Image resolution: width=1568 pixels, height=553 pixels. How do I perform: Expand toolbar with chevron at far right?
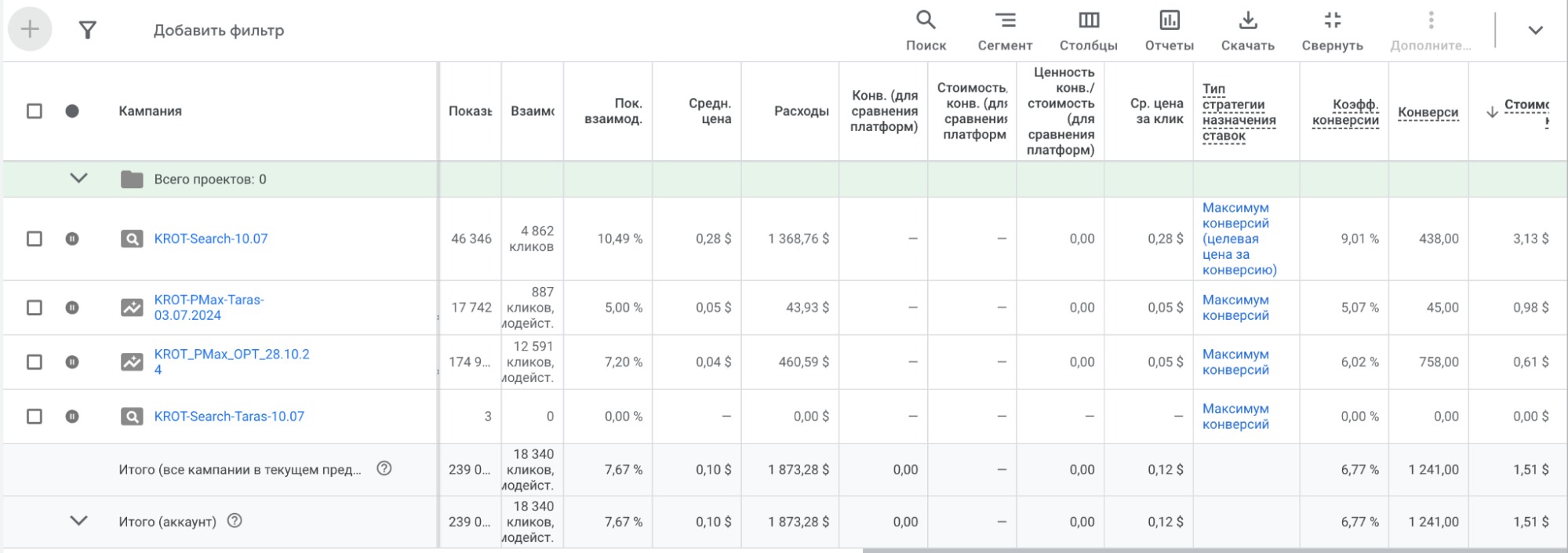(x=1535, y=31)
